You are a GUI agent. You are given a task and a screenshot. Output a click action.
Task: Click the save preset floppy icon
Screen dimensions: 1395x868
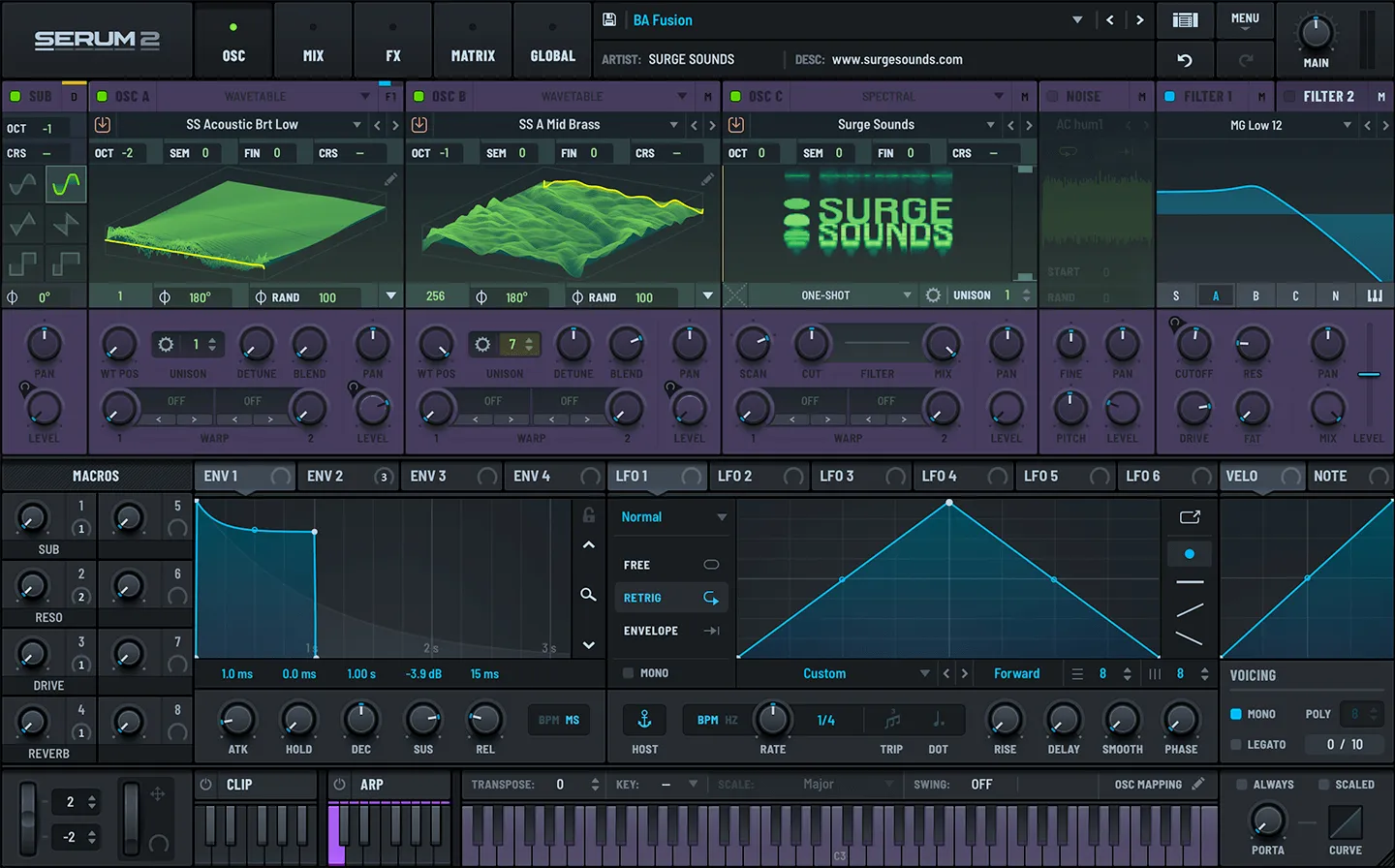coord(609,19)
